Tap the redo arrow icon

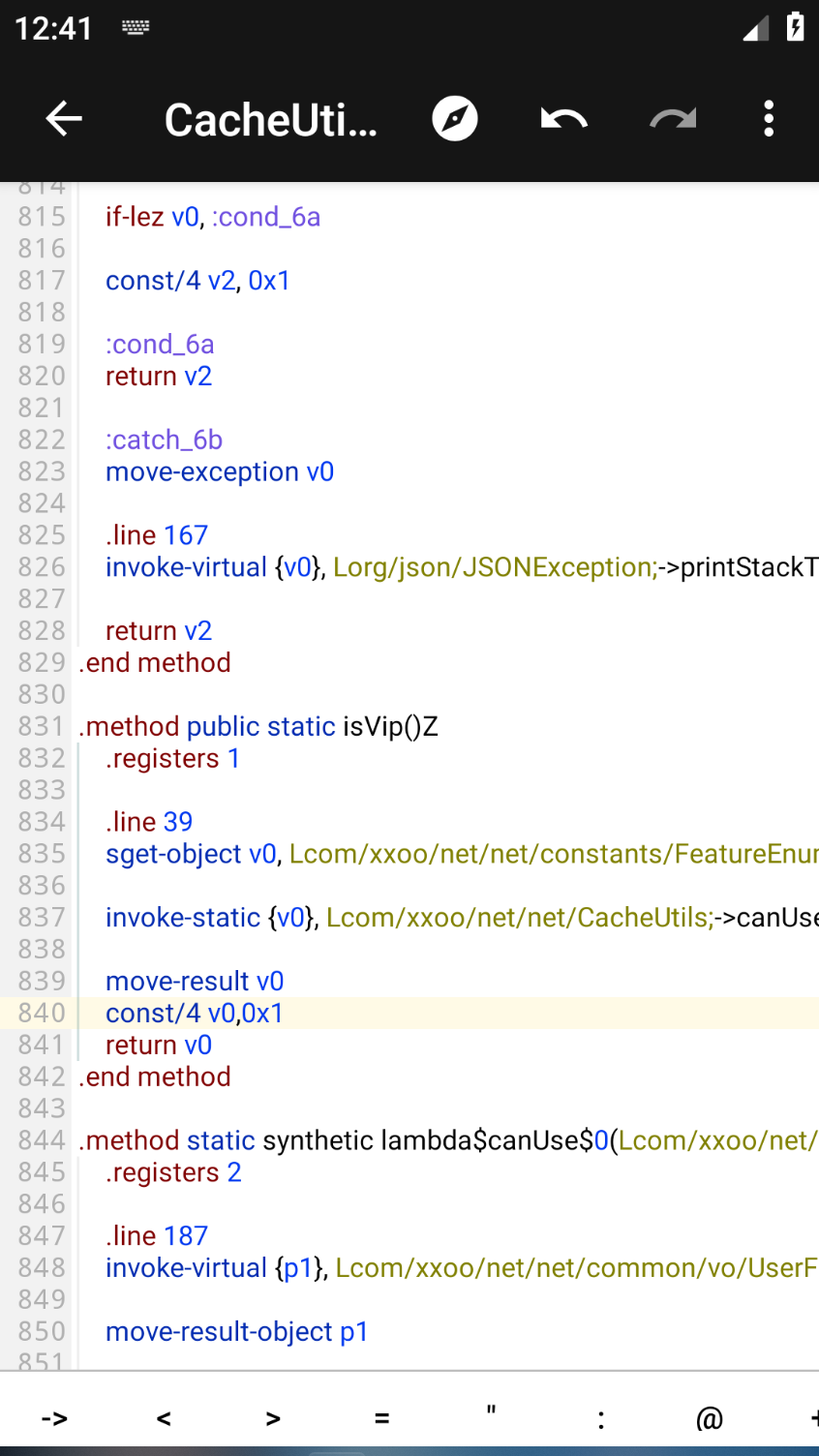pyautogui.click(x=673, y=119)
